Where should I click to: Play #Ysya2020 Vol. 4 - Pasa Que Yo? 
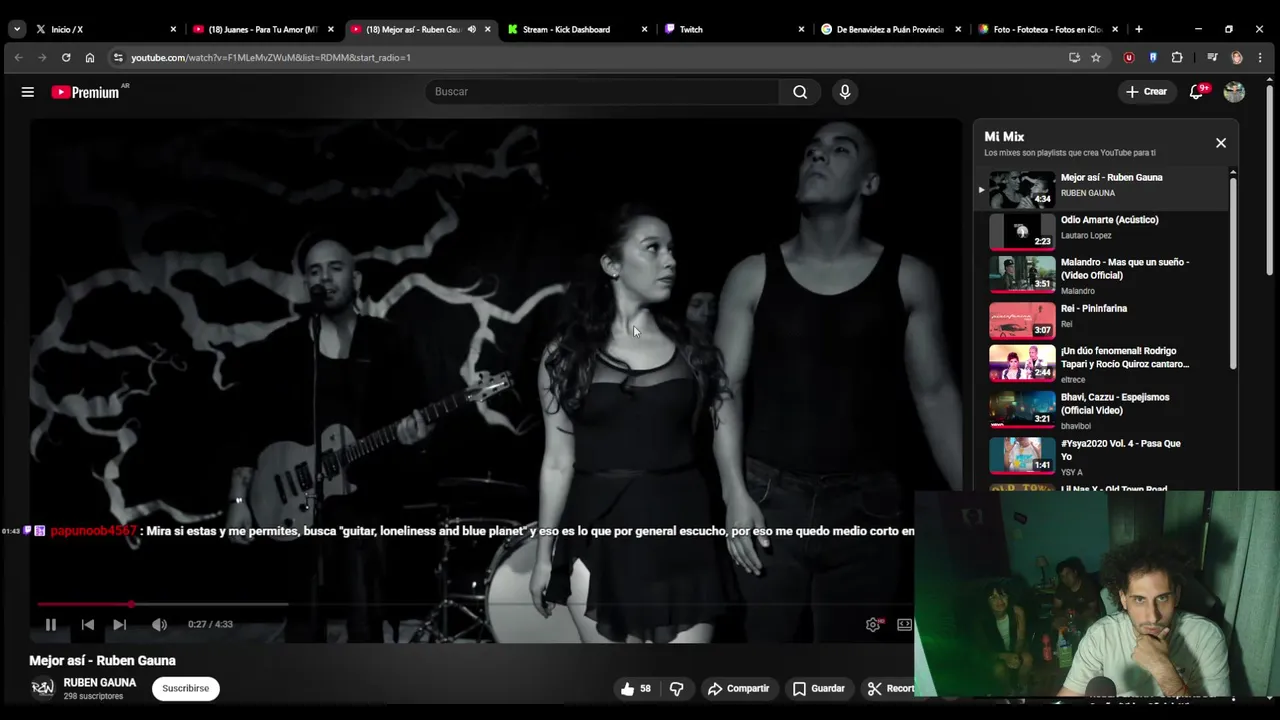(x=1100, y=456)
